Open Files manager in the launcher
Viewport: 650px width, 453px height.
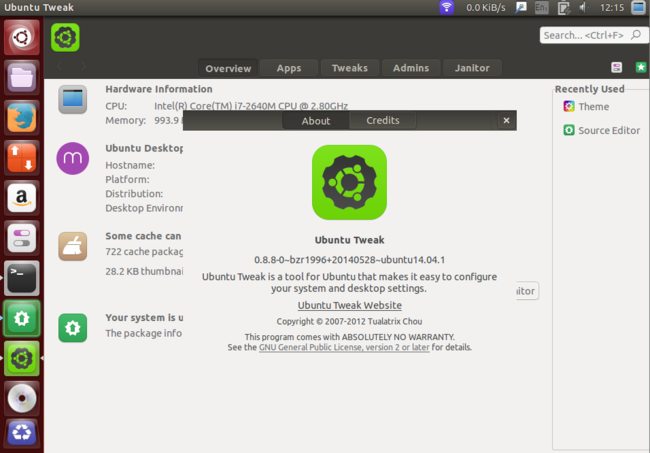point(22,78)
